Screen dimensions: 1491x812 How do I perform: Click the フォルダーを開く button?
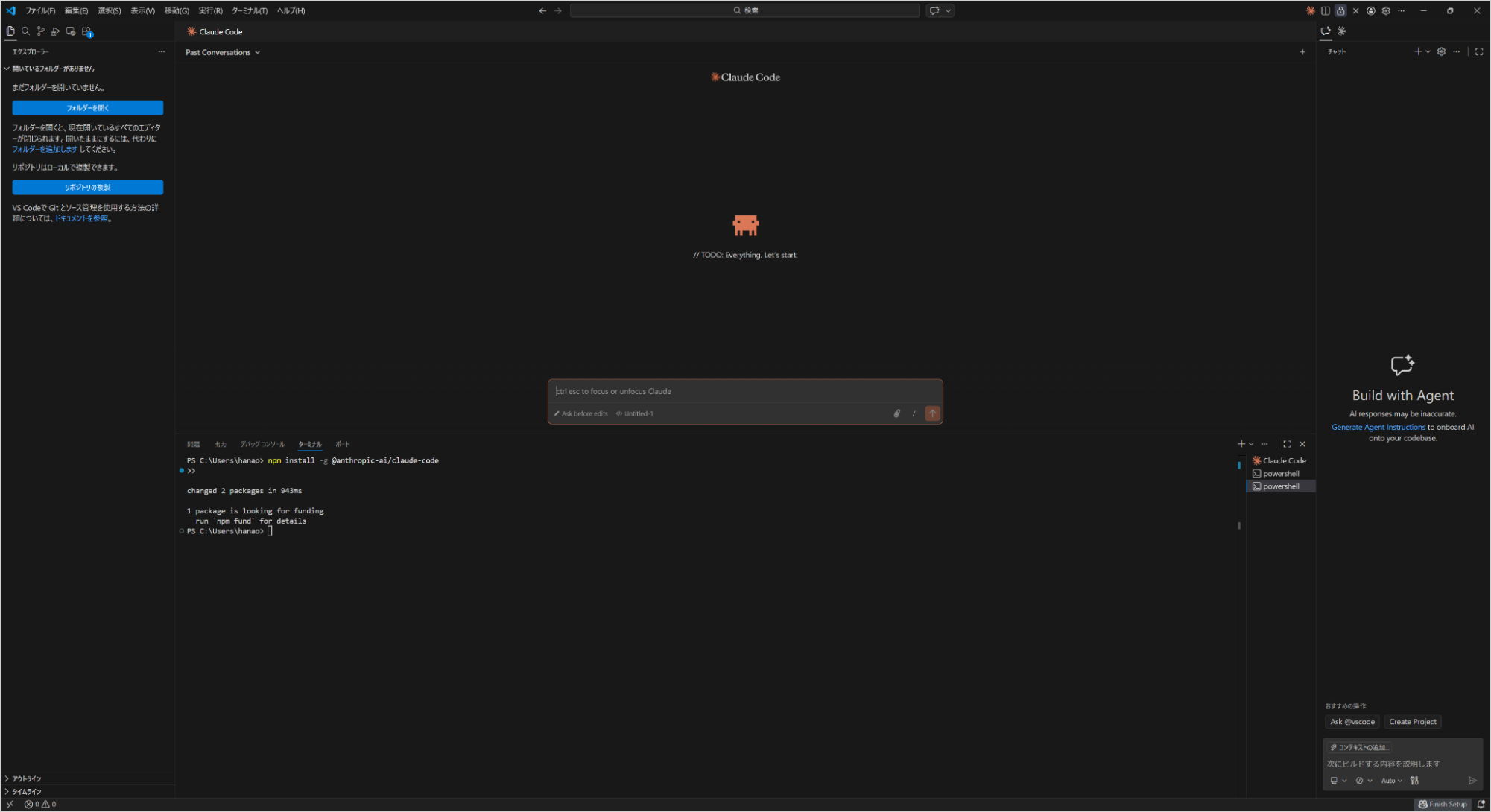coord(87,108)
